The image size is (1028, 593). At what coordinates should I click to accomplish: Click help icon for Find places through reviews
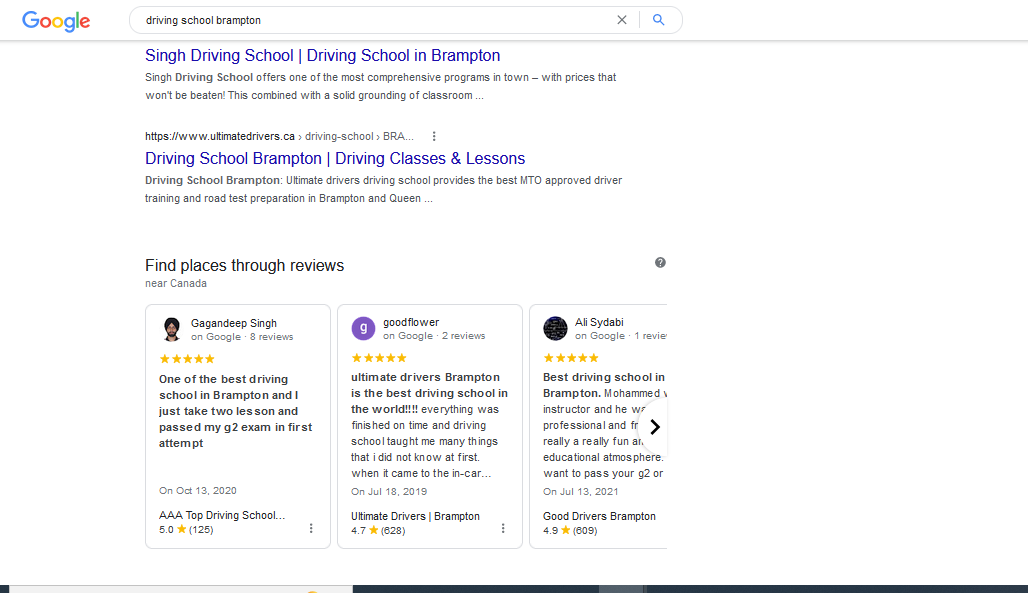tap(660, 262)
